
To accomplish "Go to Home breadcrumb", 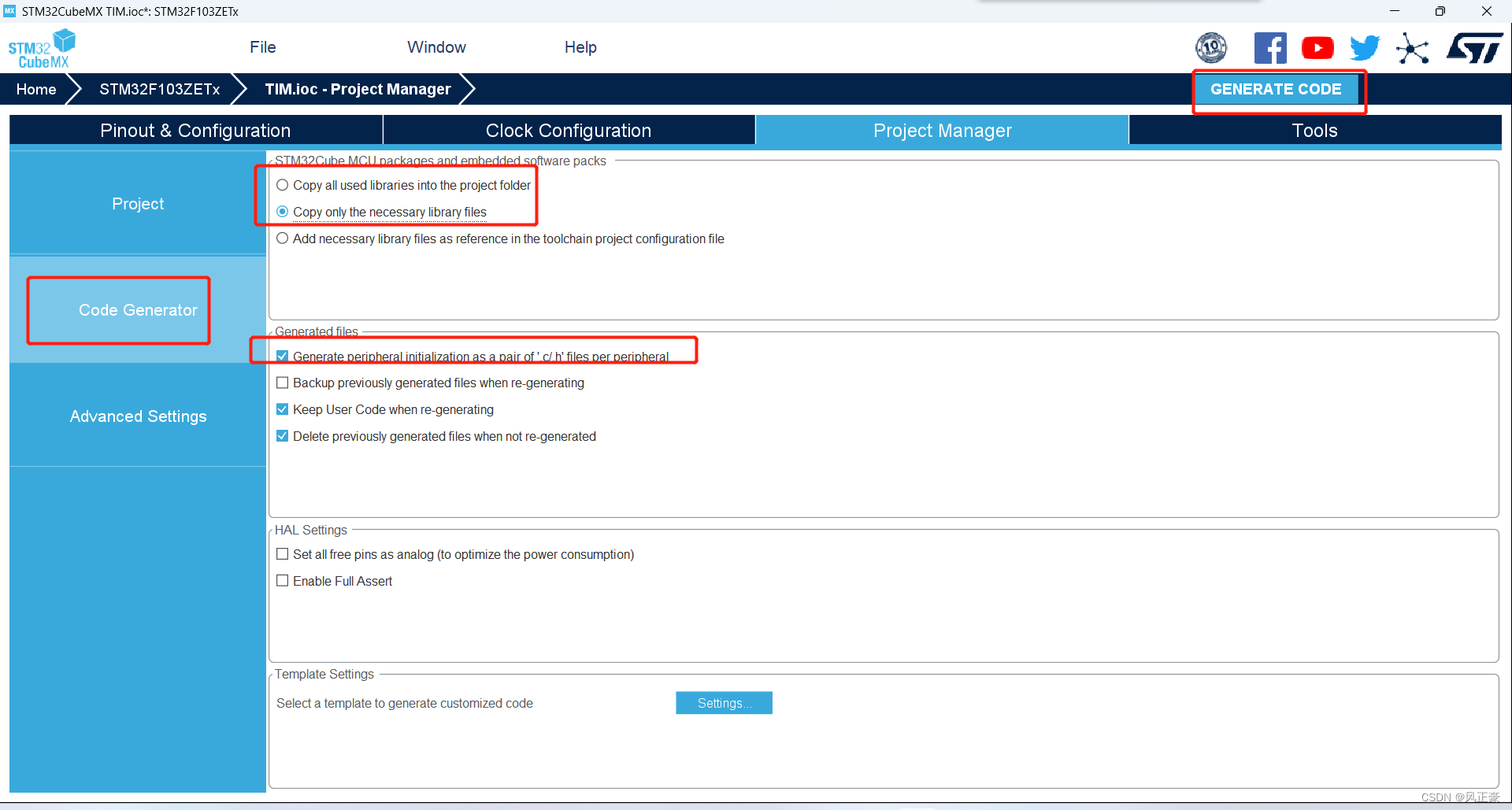I will [x=36, y=90].
